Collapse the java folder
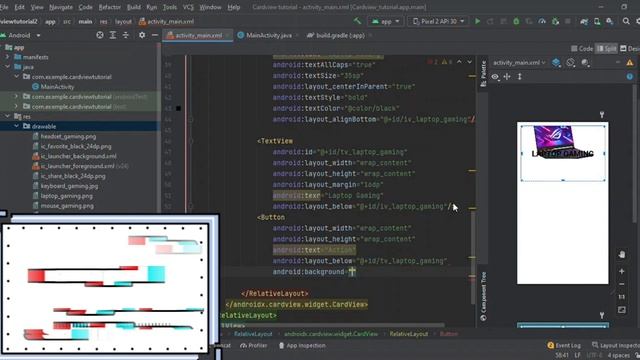This screenshot has height=360, width=640. (x=7, y=67)
